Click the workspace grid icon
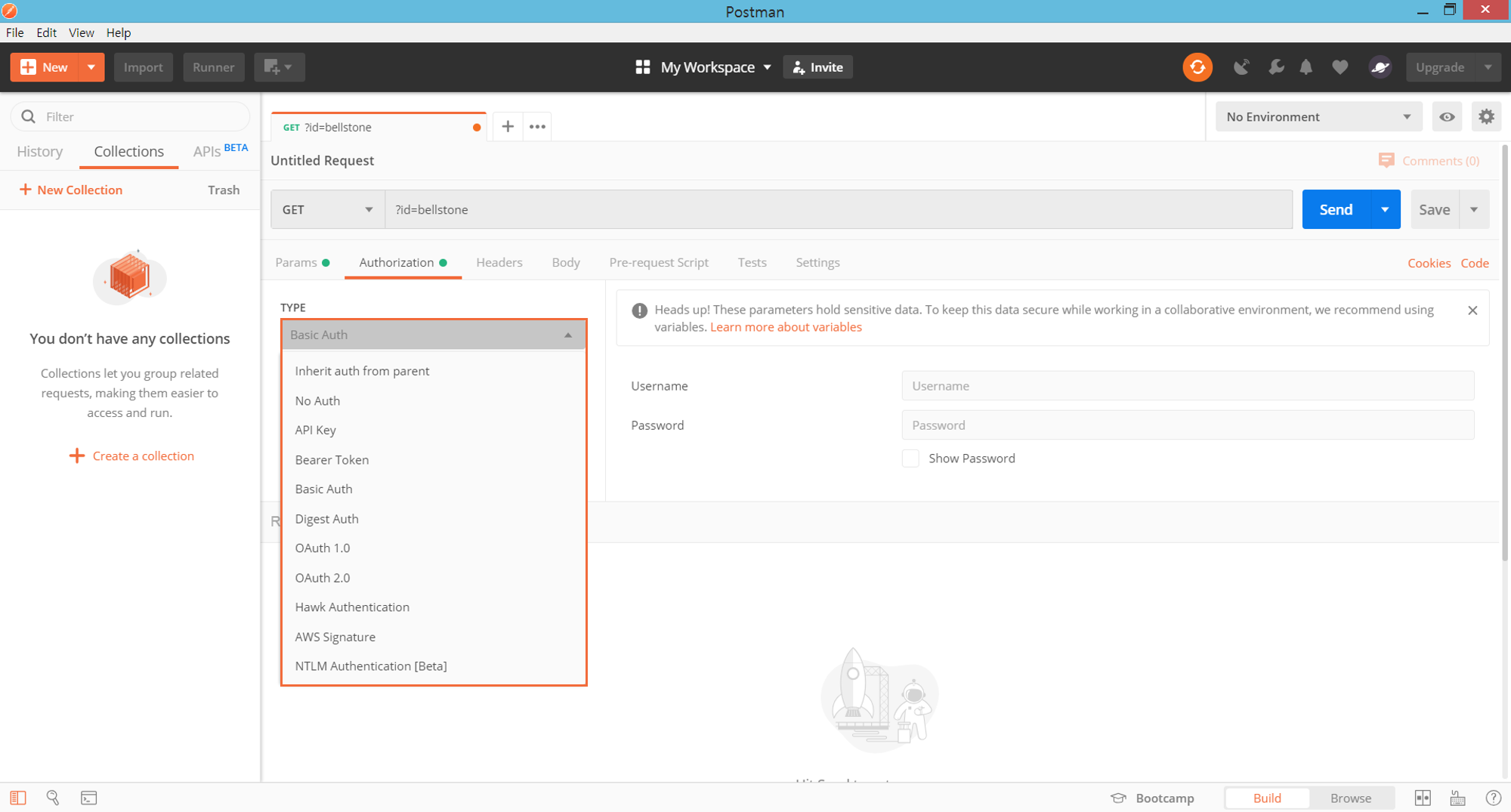This screenshot has height=812, width=1511. [643, 67]
